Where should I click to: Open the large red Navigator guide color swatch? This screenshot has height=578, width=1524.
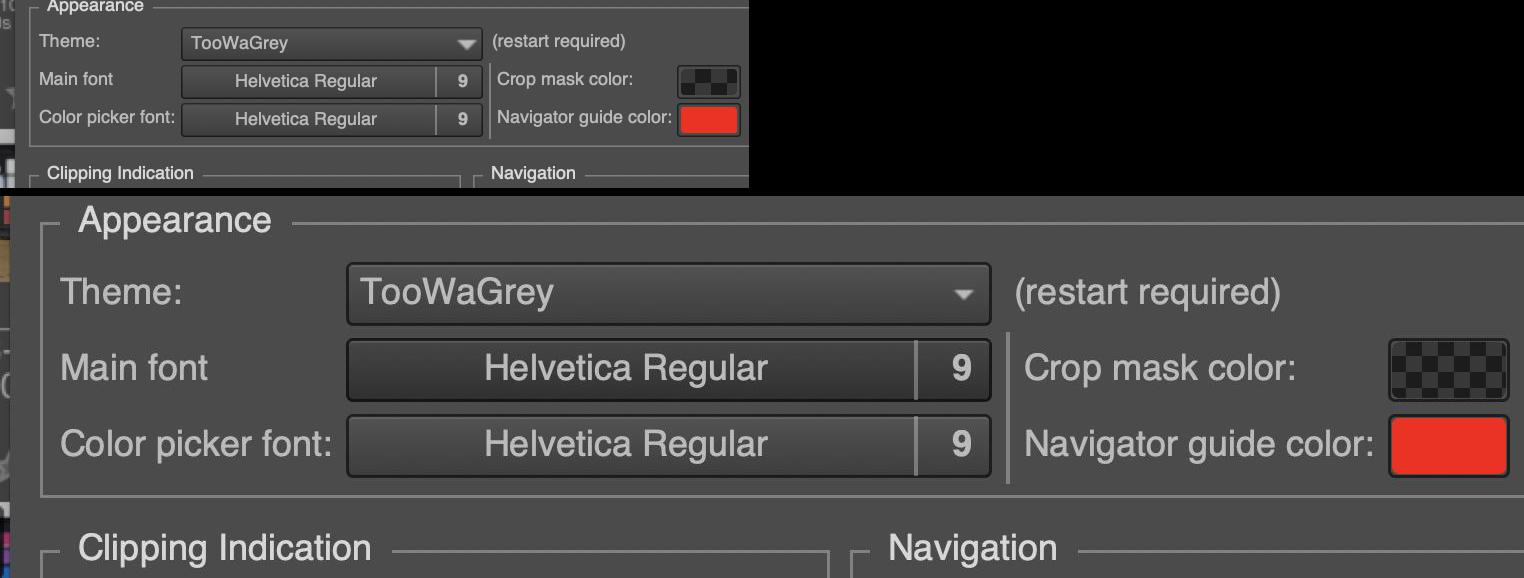pyautogui.click(x=1448, y=445)
